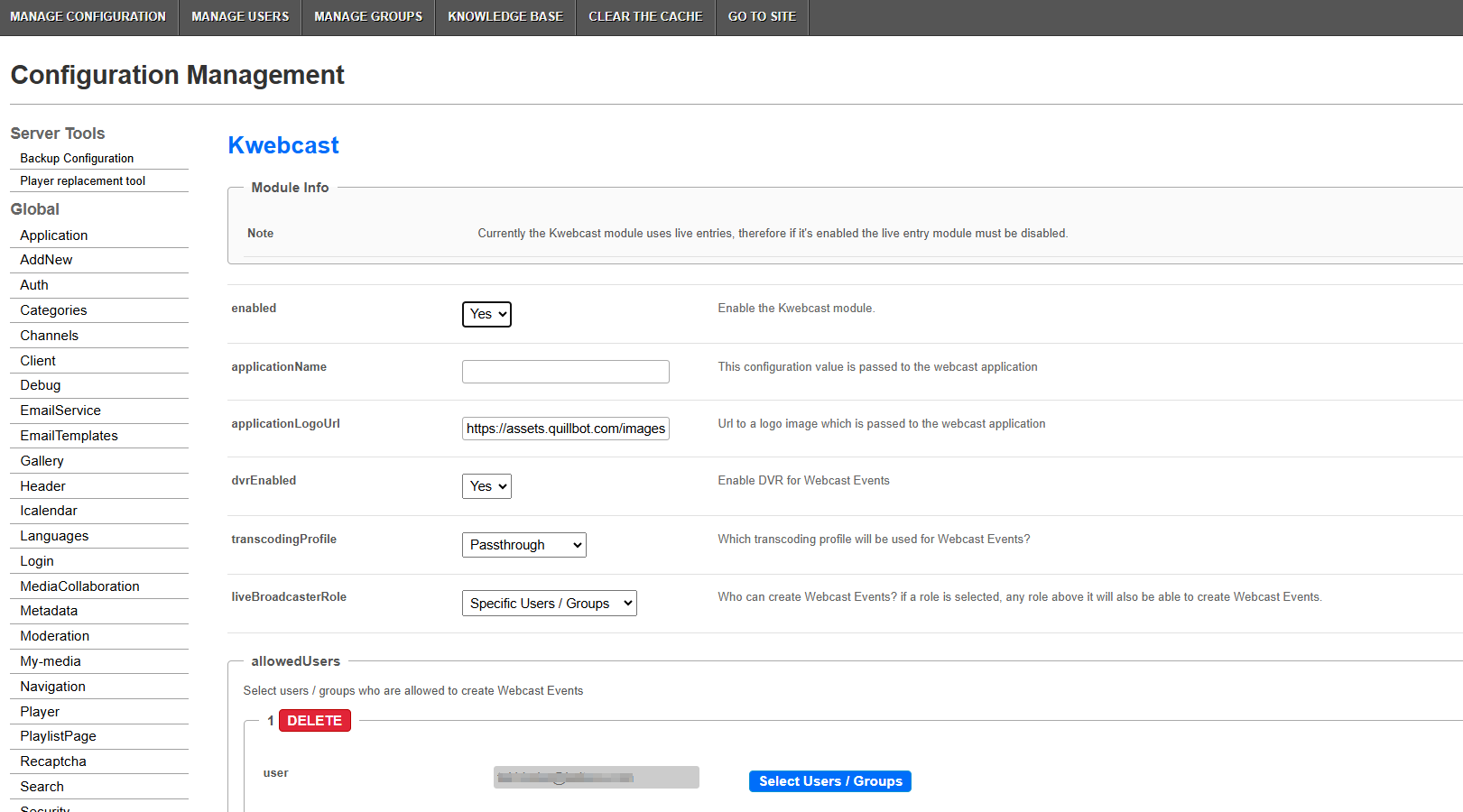Click the 'Enable DVR for Webcast Events' description
Screen dimensions: 1463x812
(x=804, y=481)
